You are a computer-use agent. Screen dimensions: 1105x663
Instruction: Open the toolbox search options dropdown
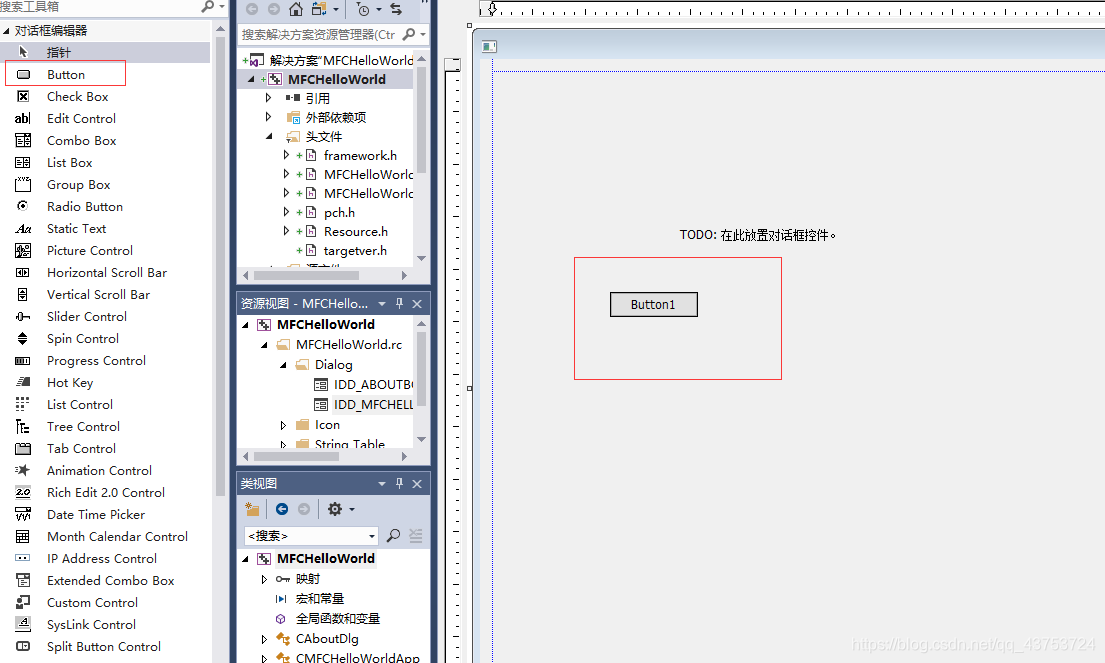pos(222,6)
